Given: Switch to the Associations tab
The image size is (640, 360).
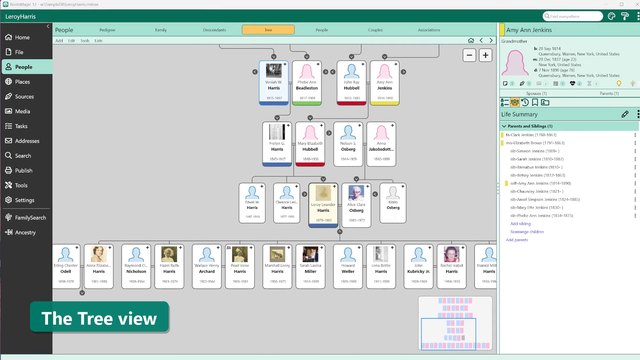Looking at the screenshot, I should [x=429, y=30].
